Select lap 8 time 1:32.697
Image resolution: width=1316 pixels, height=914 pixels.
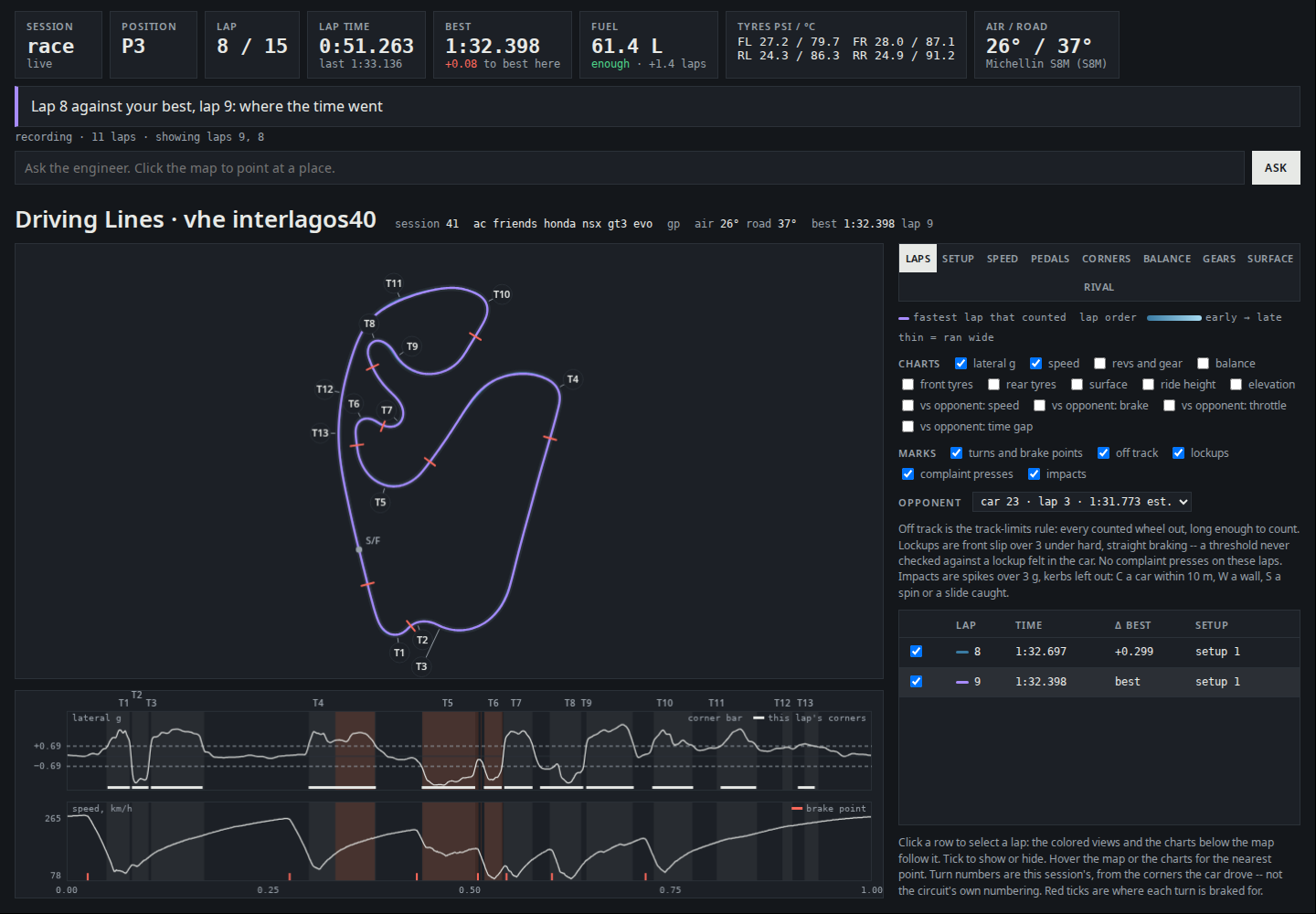click(x=1040, y=652)
